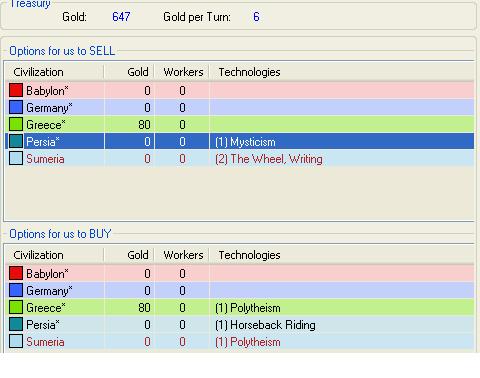The width and height of the screenshot is (480, 378).
Task: Click (2) The Wheel, Writing technologies entry
Action: [x=269, y=159]
